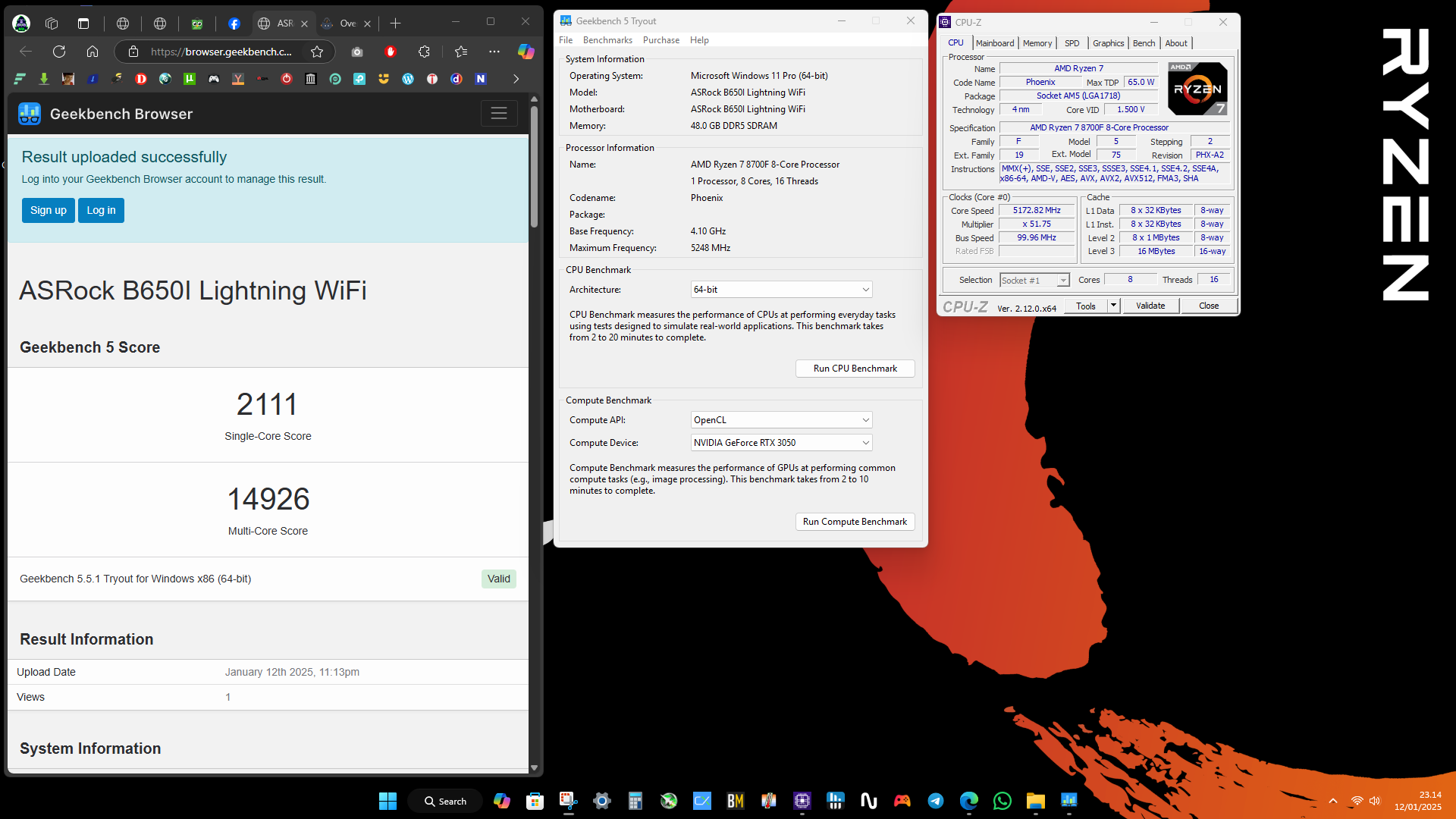Add this page to favorites (star)
Viewport: 1456px width, 819px height.
pyautogui.click(x=317, y=52)
